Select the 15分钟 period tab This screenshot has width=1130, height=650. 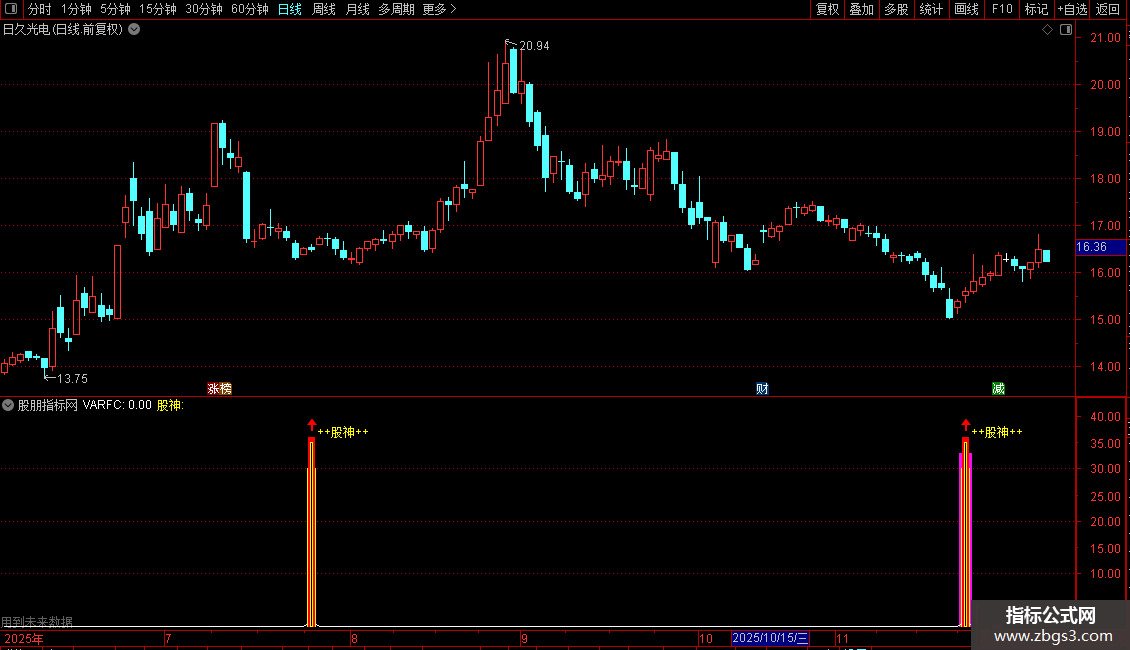pos(157,9)
